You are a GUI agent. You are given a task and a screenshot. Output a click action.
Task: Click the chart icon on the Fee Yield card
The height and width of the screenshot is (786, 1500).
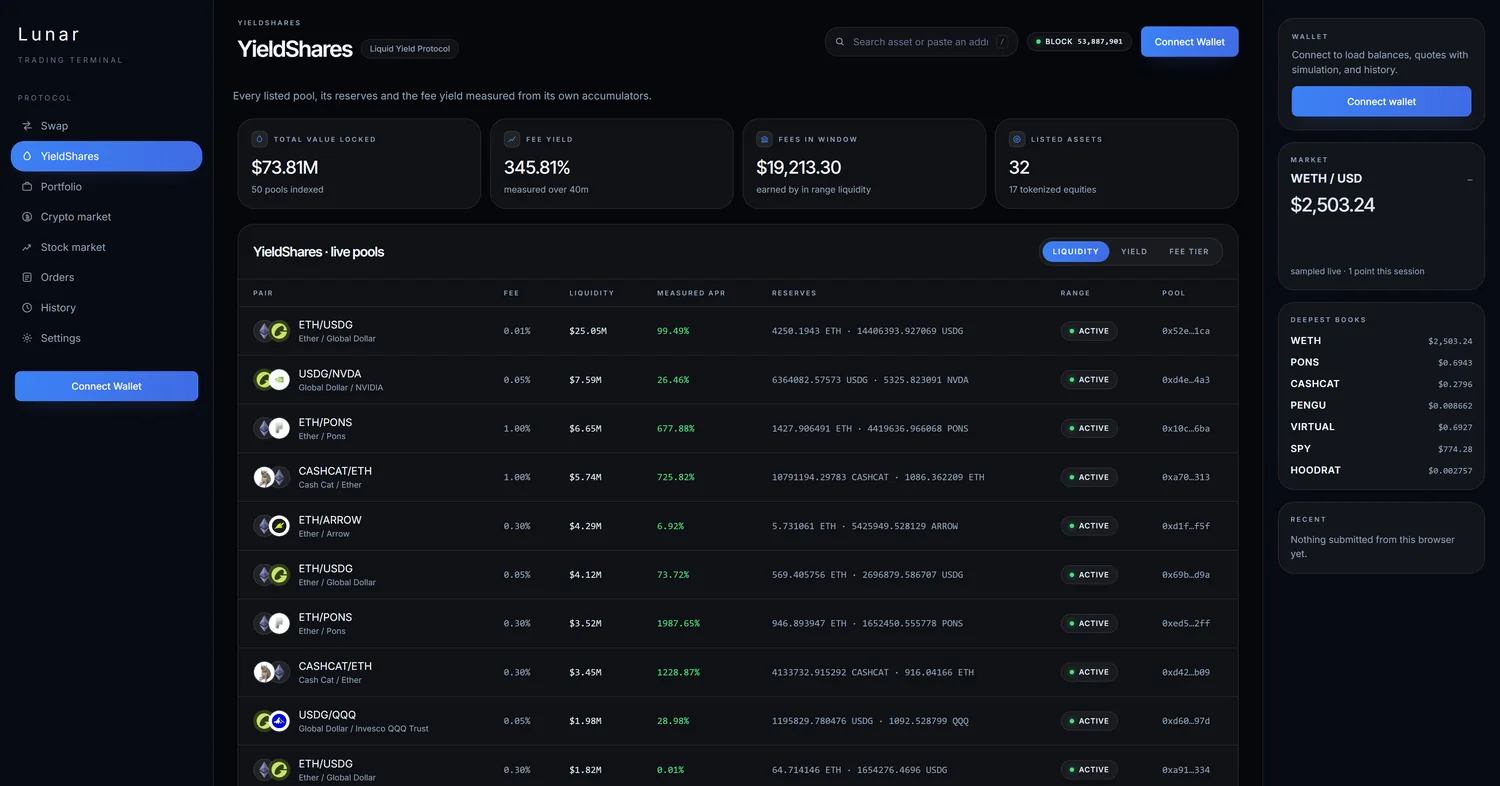click(512, 139)
